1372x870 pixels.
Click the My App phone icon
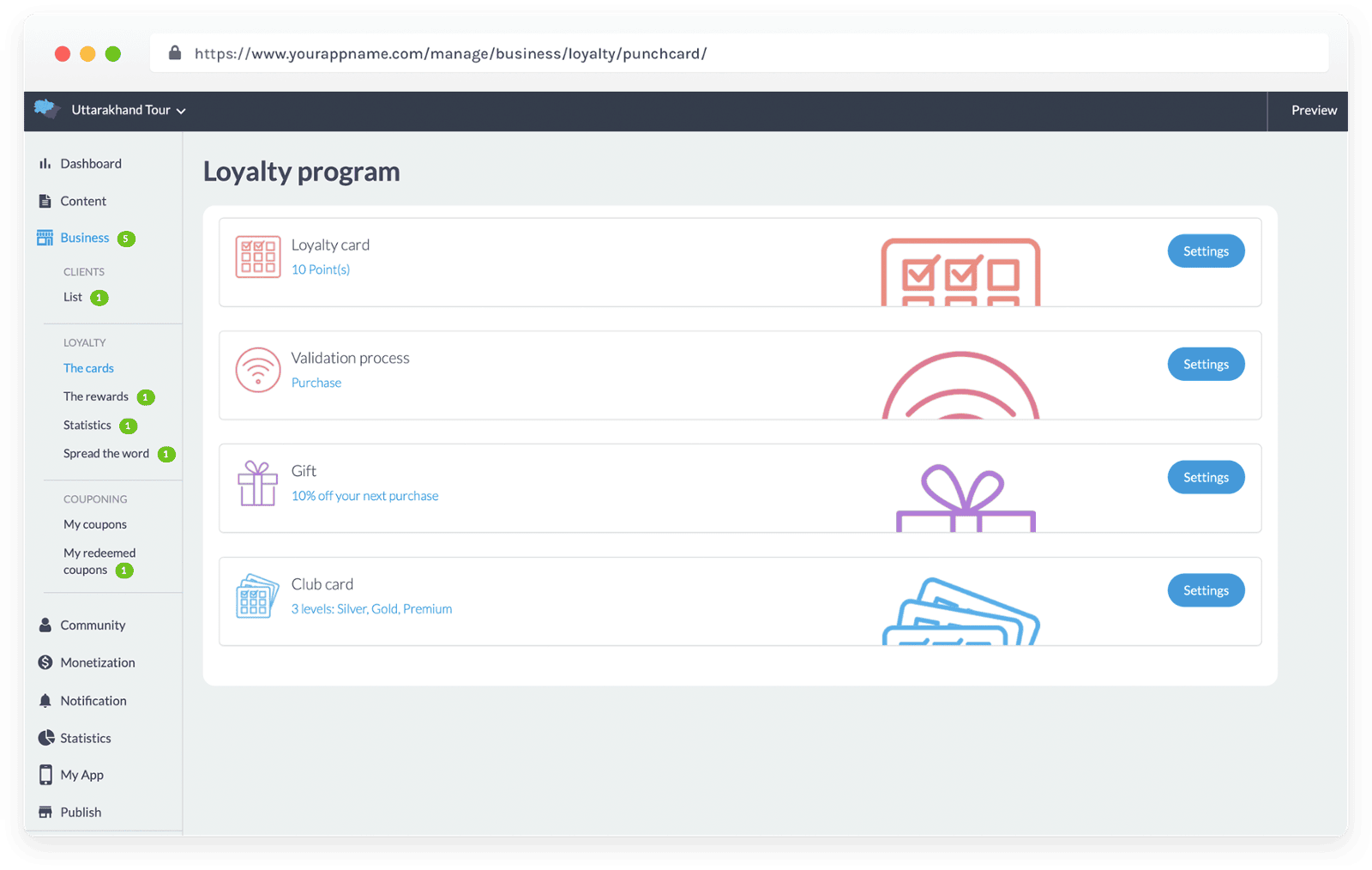pos(45,775)
